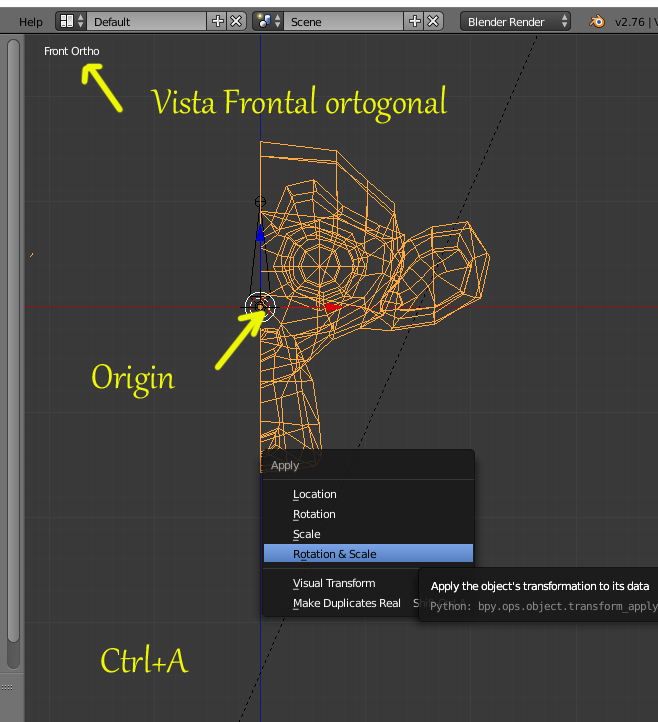Screen dimensions: 658x722
Task: Add a new screen layout with plus icon
Action: coord(217,21)
